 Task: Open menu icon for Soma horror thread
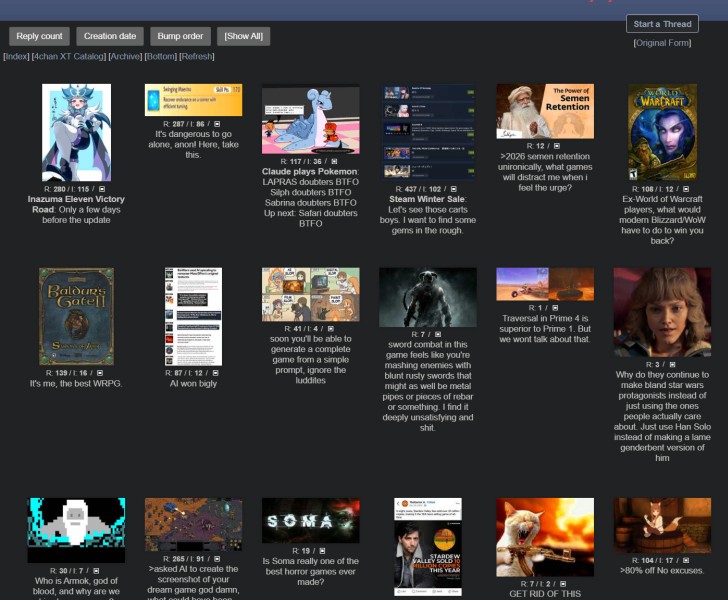tap(322, 551)
